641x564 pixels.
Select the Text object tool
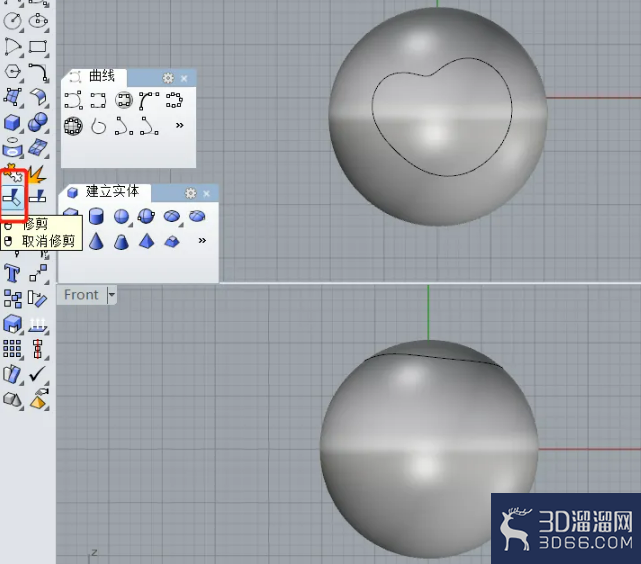coord(12,273)
